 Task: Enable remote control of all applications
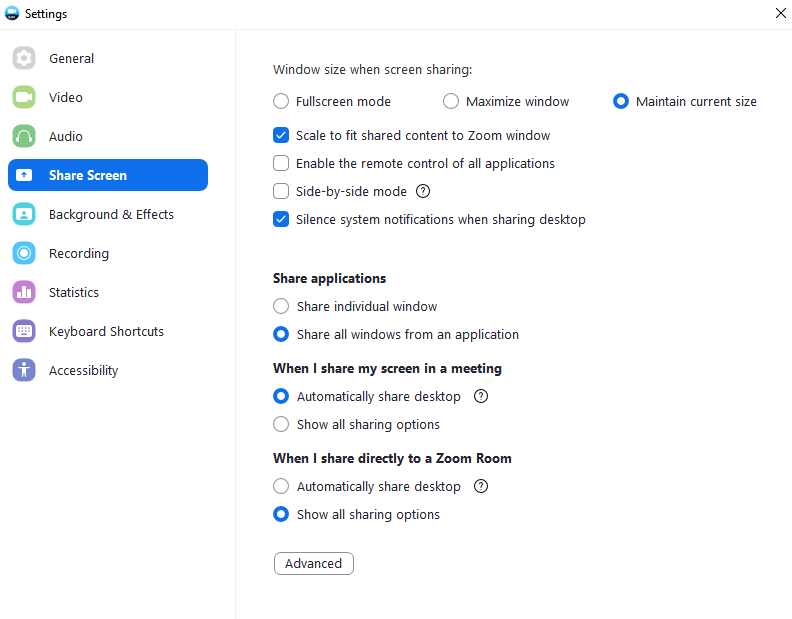coord(281,163)
